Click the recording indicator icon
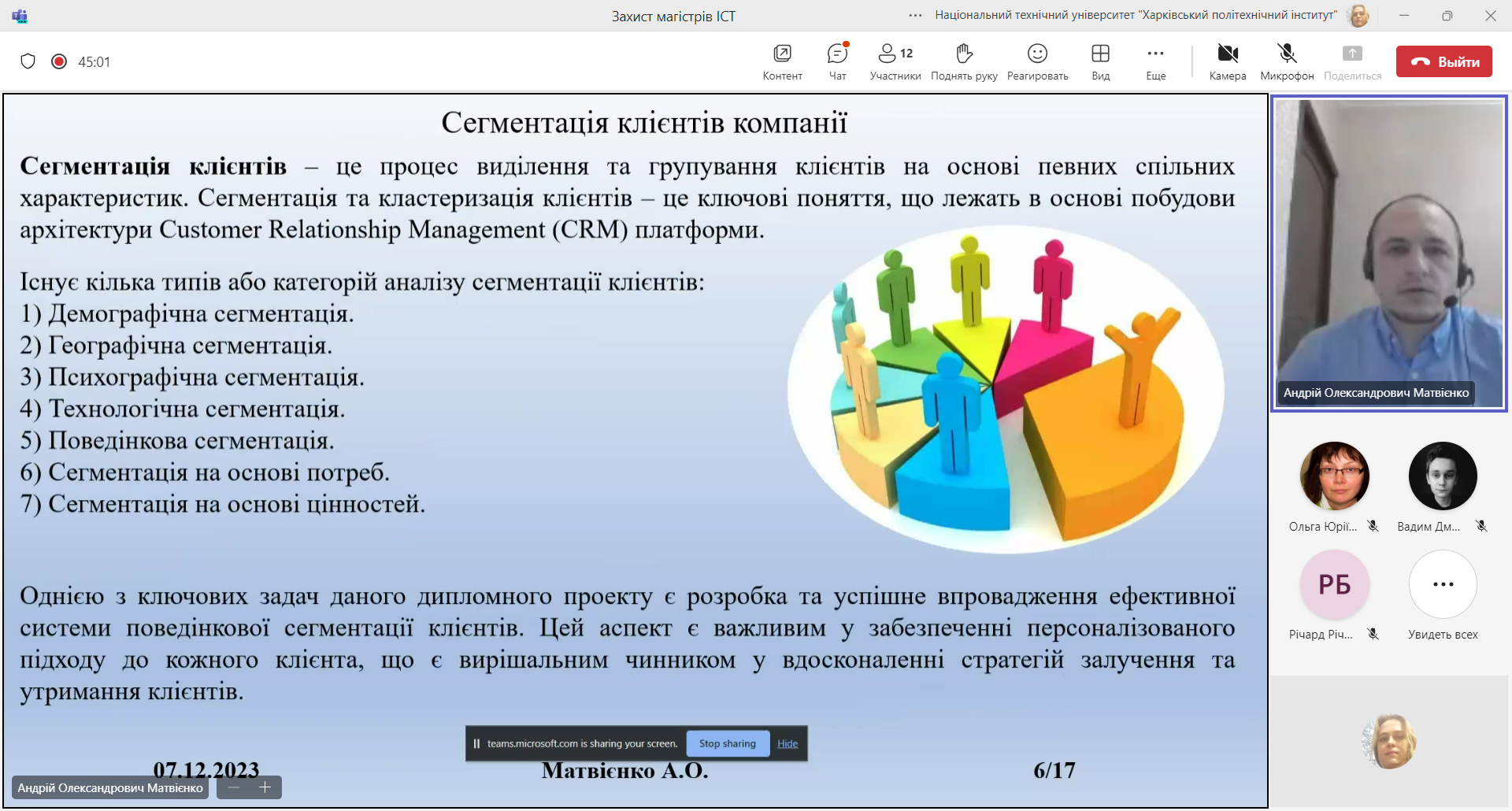1512x811 pixels. pos(59,61)
